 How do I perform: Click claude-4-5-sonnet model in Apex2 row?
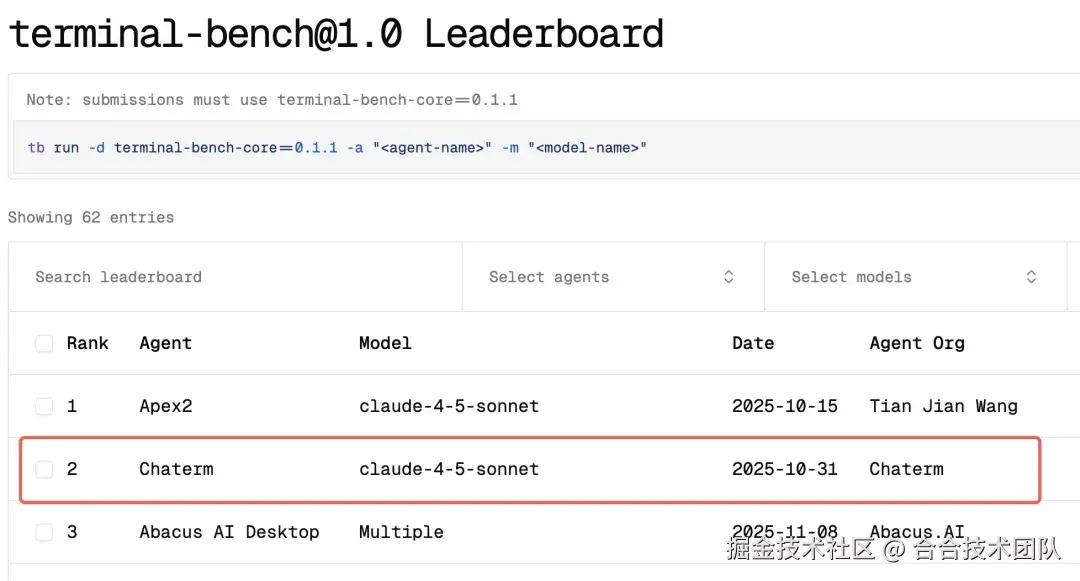click(449, 406)
